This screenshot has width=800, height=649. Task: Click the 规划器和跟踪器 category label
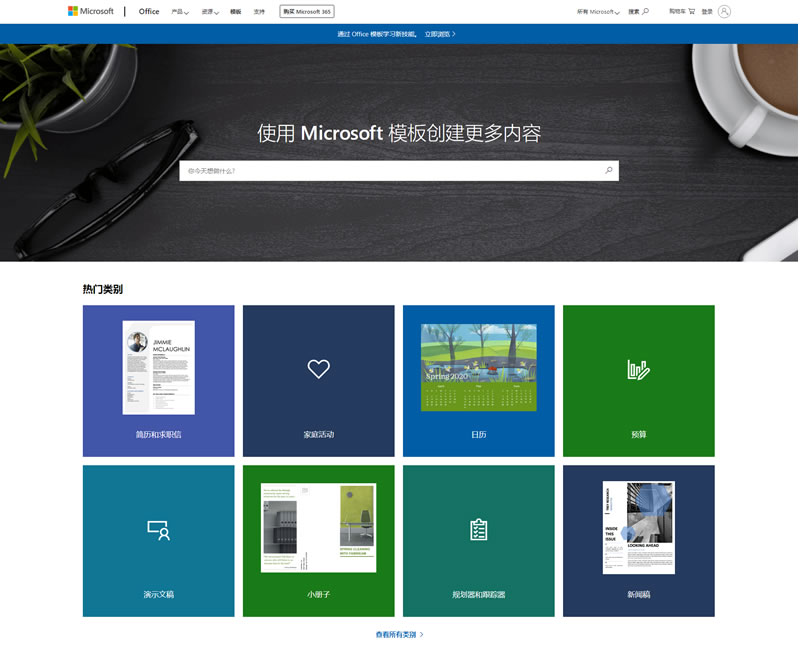479,594
